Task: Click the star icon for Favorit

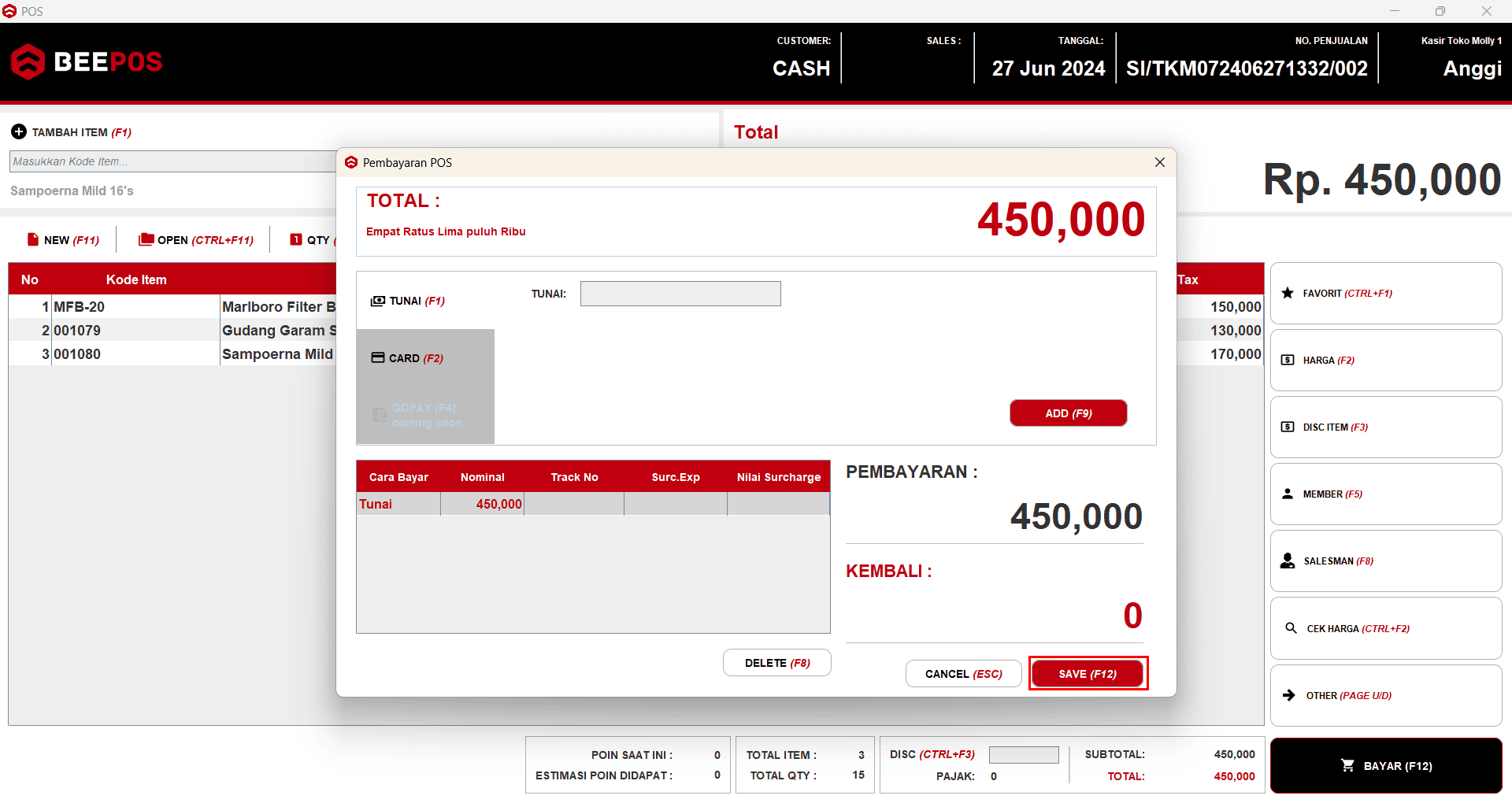Action: (x=1288, y=294)
